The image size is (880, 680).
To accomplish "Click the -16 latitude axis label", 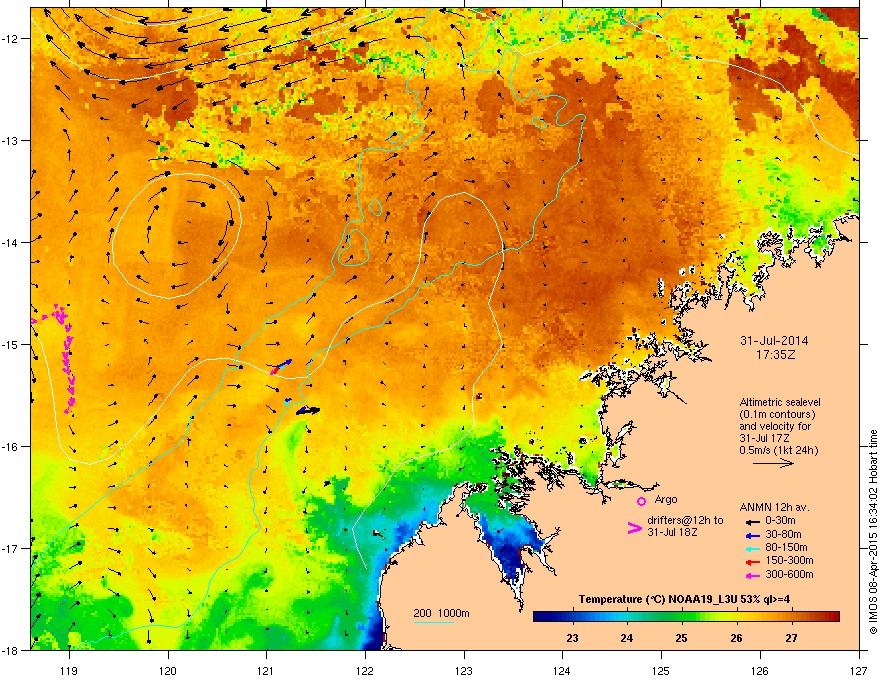I will click(x=10, y=447).
